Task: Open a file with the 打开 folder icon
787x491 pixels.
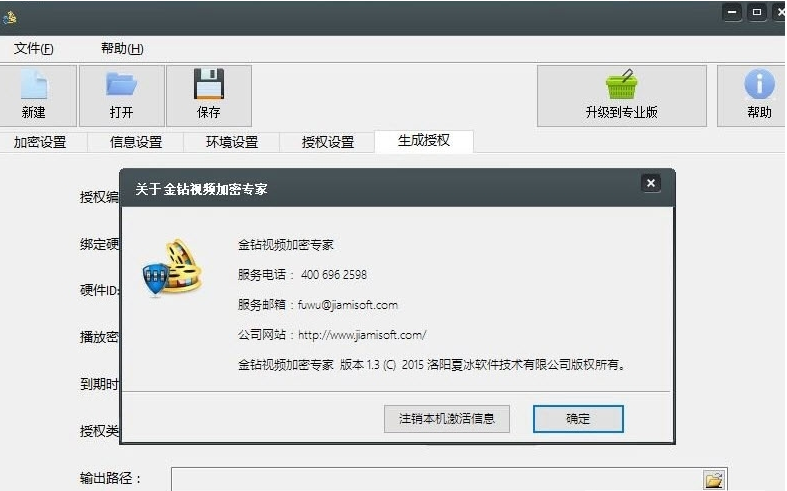Action: 121,84
